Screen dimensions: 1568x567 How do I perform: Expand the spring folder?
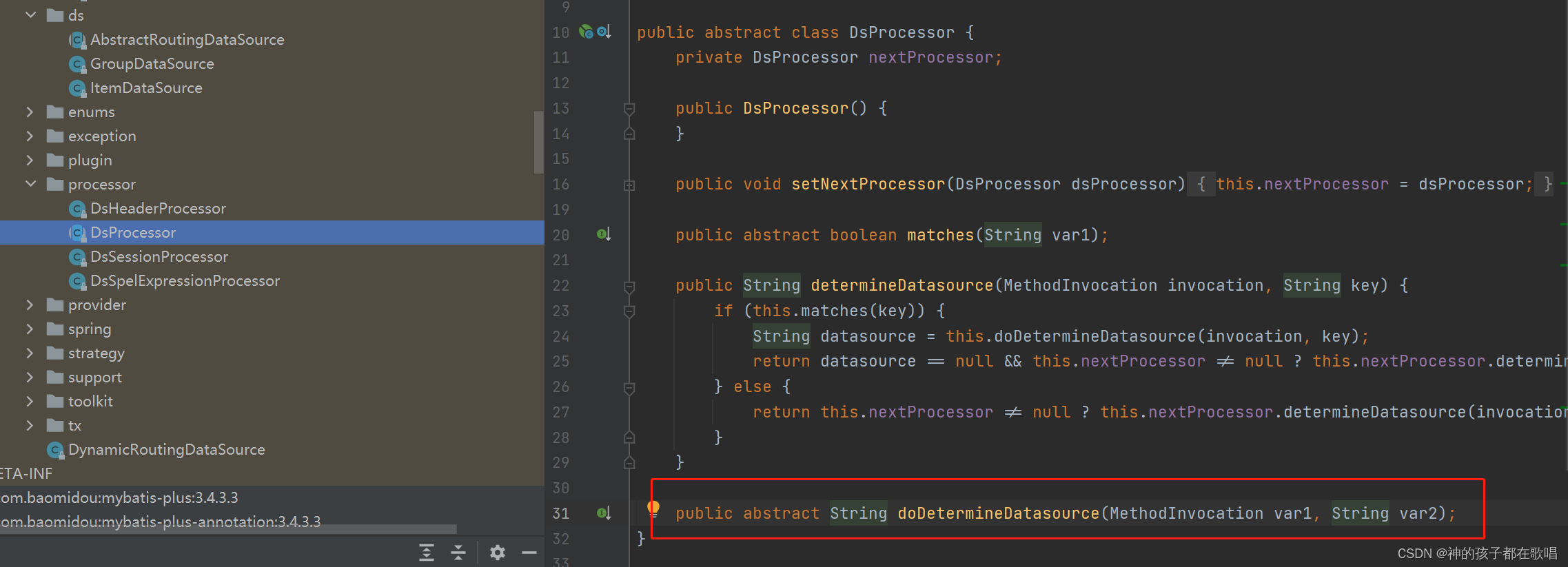30,329
